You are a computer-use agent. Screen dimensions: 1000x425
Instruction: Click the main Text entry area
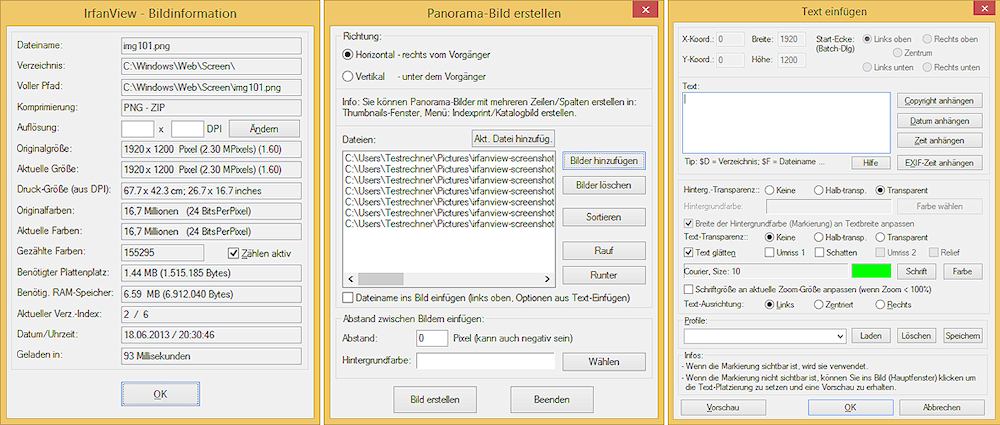pyautogui.click(x=786, y=123)
